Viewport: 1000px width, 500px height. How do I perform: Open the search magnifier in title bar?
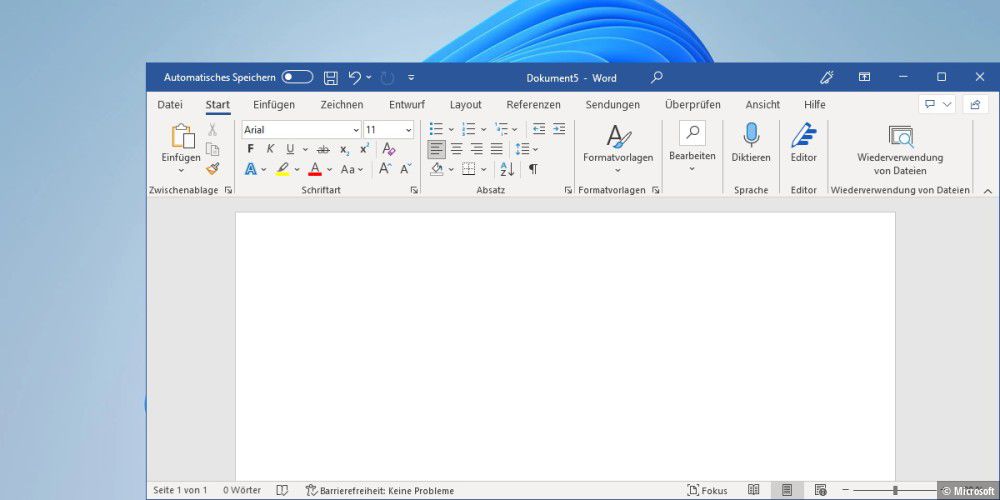coord(656,77)
